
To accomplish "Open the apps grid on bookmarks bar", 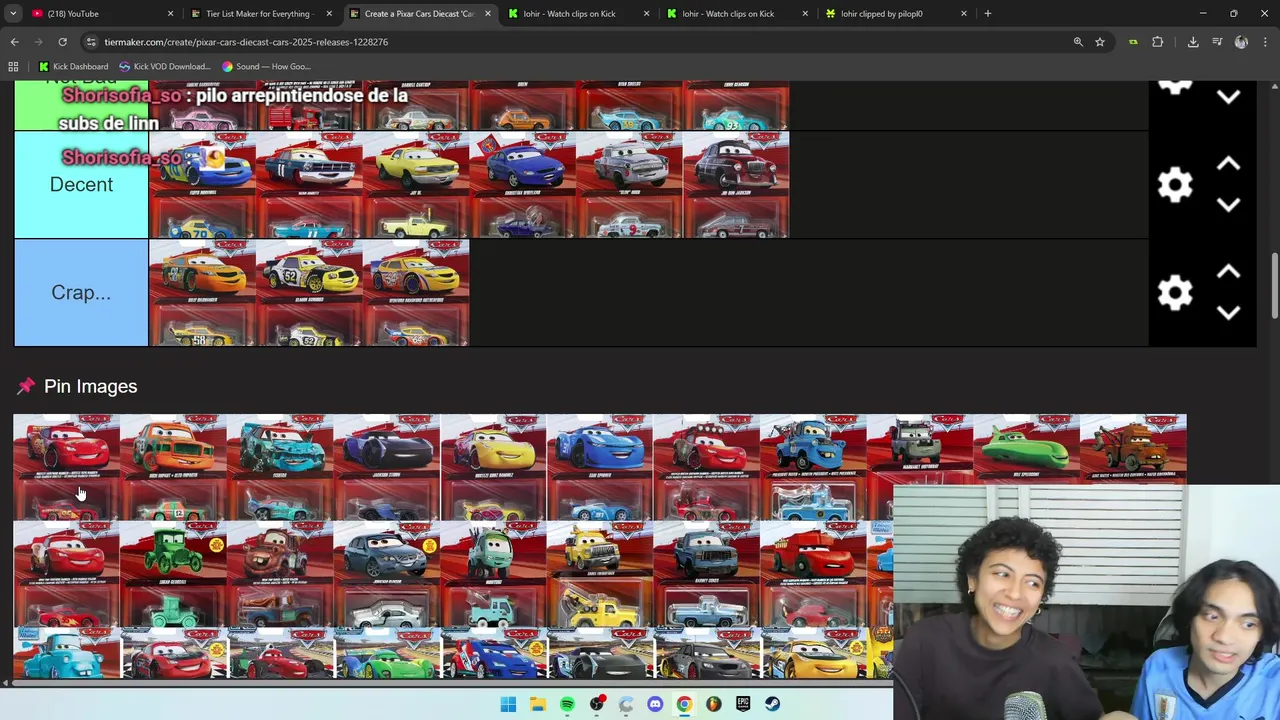I will click(x=13, y=67).
